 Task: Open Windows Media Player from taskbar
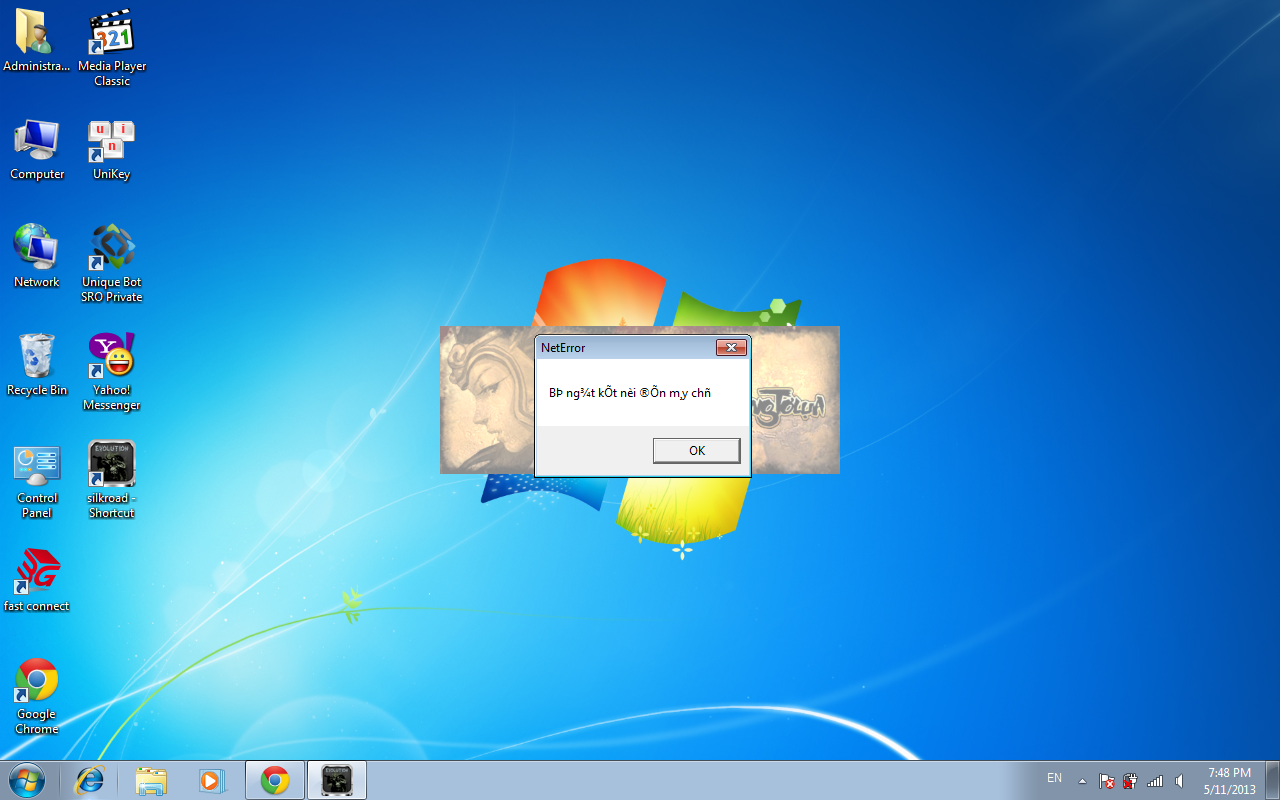click(x=212, y=780)
